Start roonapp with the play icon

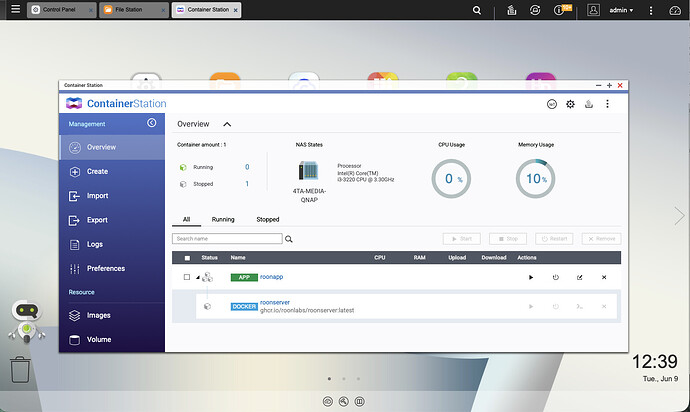coord(531,277)
